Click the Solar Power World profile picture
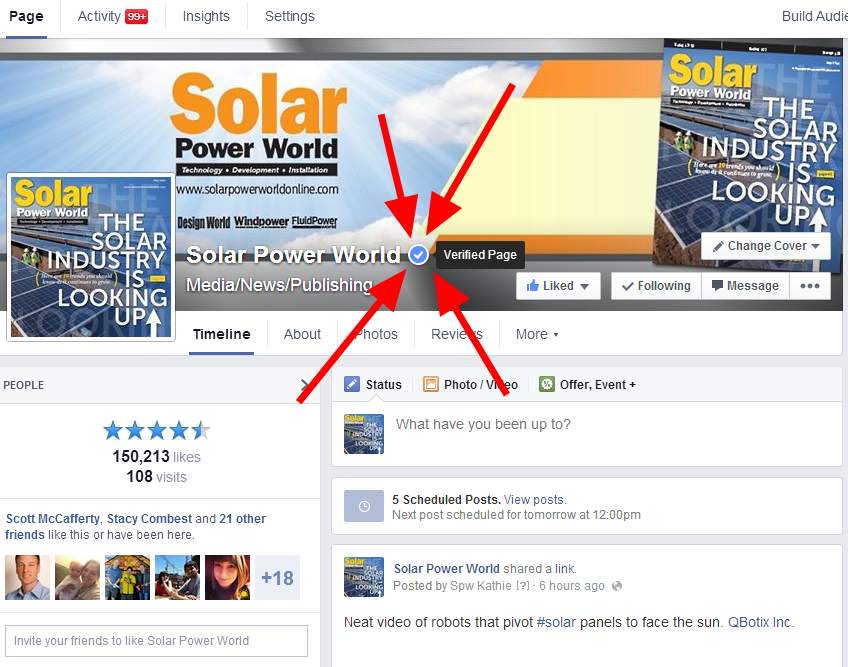 (x=91, y=257)
